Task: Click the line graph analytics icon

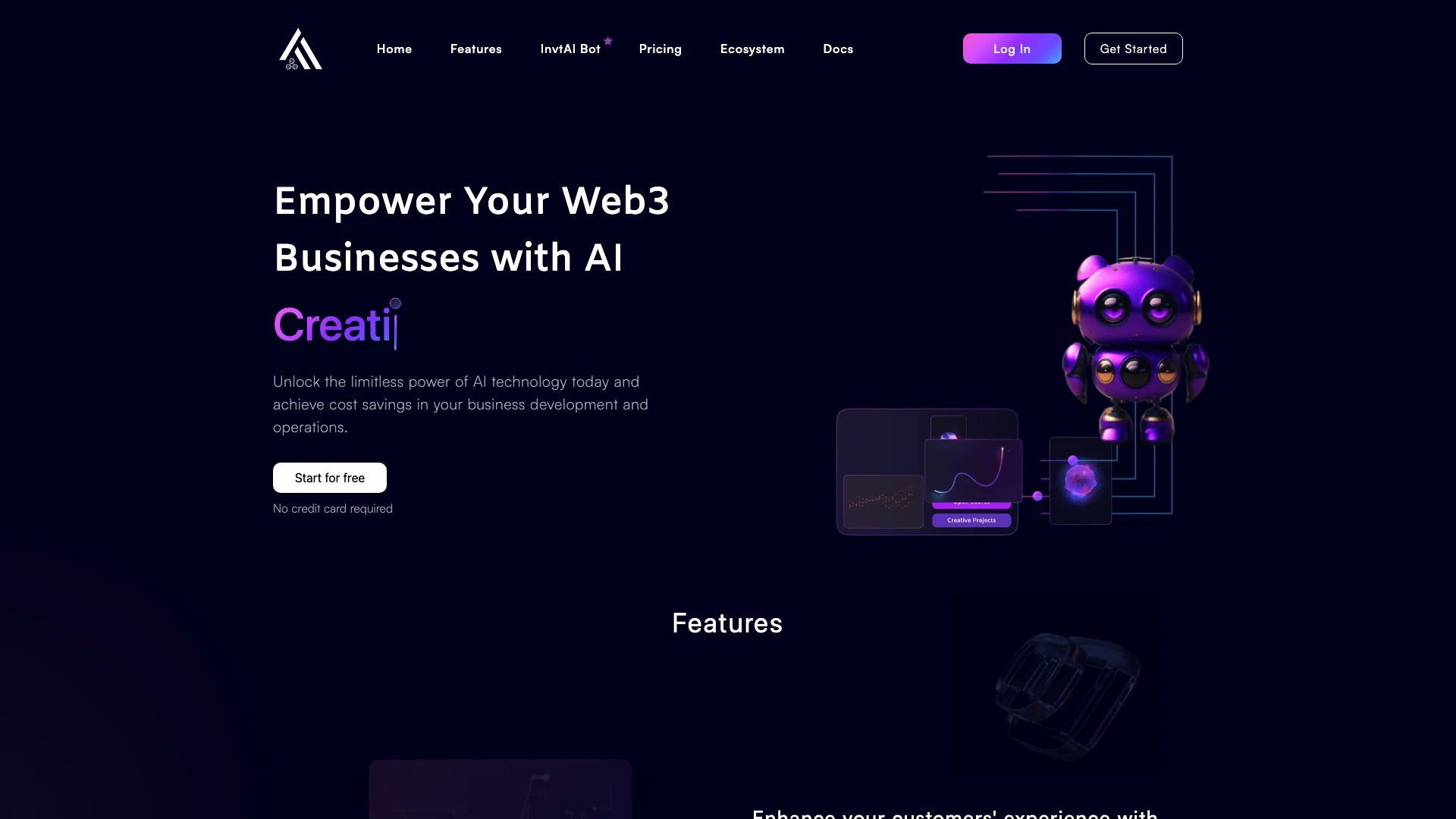Action: point(970,468)
